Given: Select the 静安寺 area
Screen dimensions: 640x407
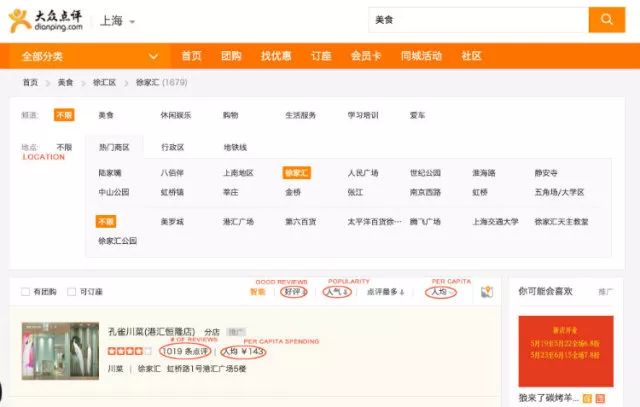Looking at the screenshot, I should tap(546, 173).
